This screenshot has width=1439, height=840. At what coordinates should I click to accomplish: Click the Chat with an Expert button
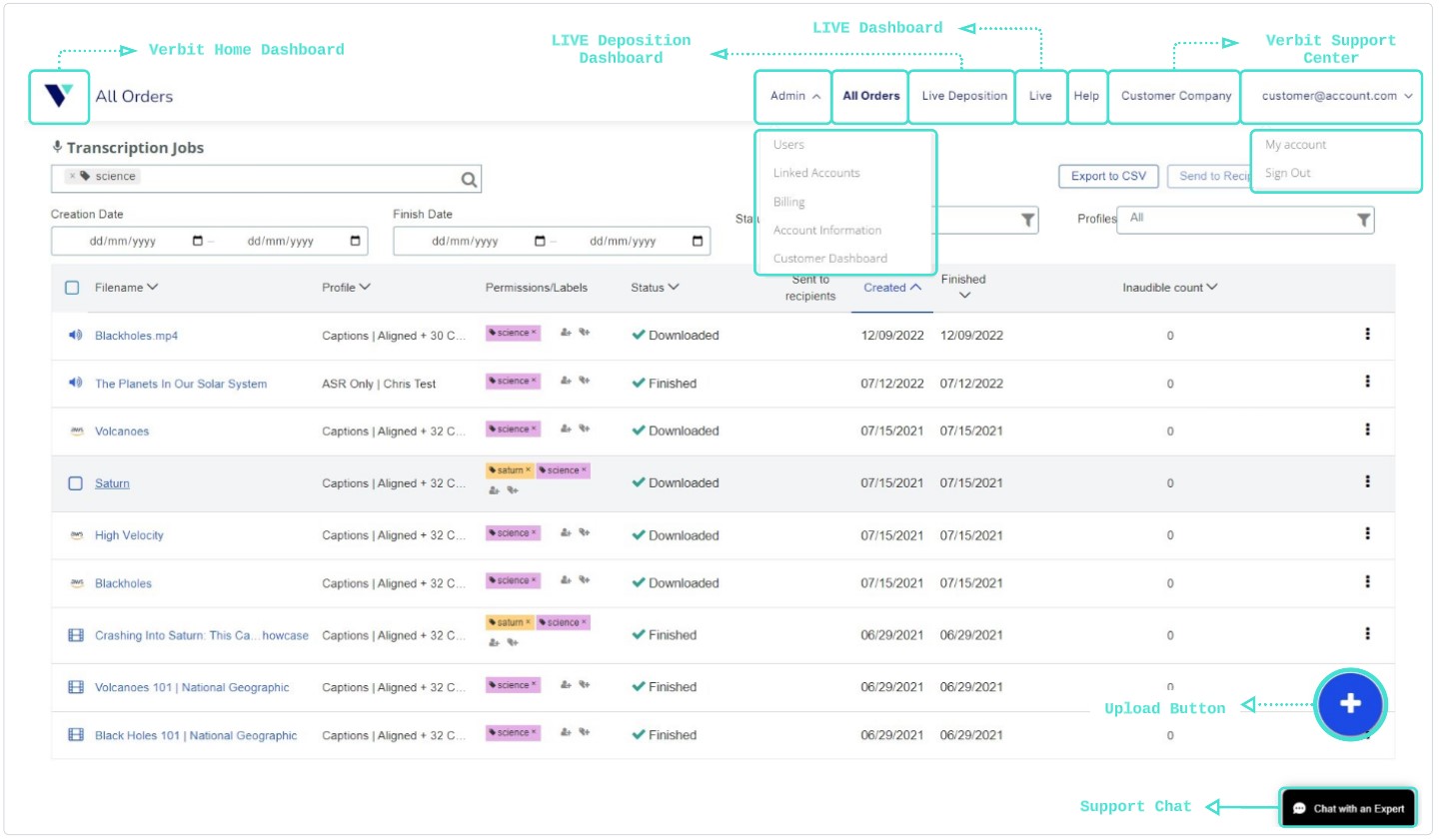coord(1348,808)
